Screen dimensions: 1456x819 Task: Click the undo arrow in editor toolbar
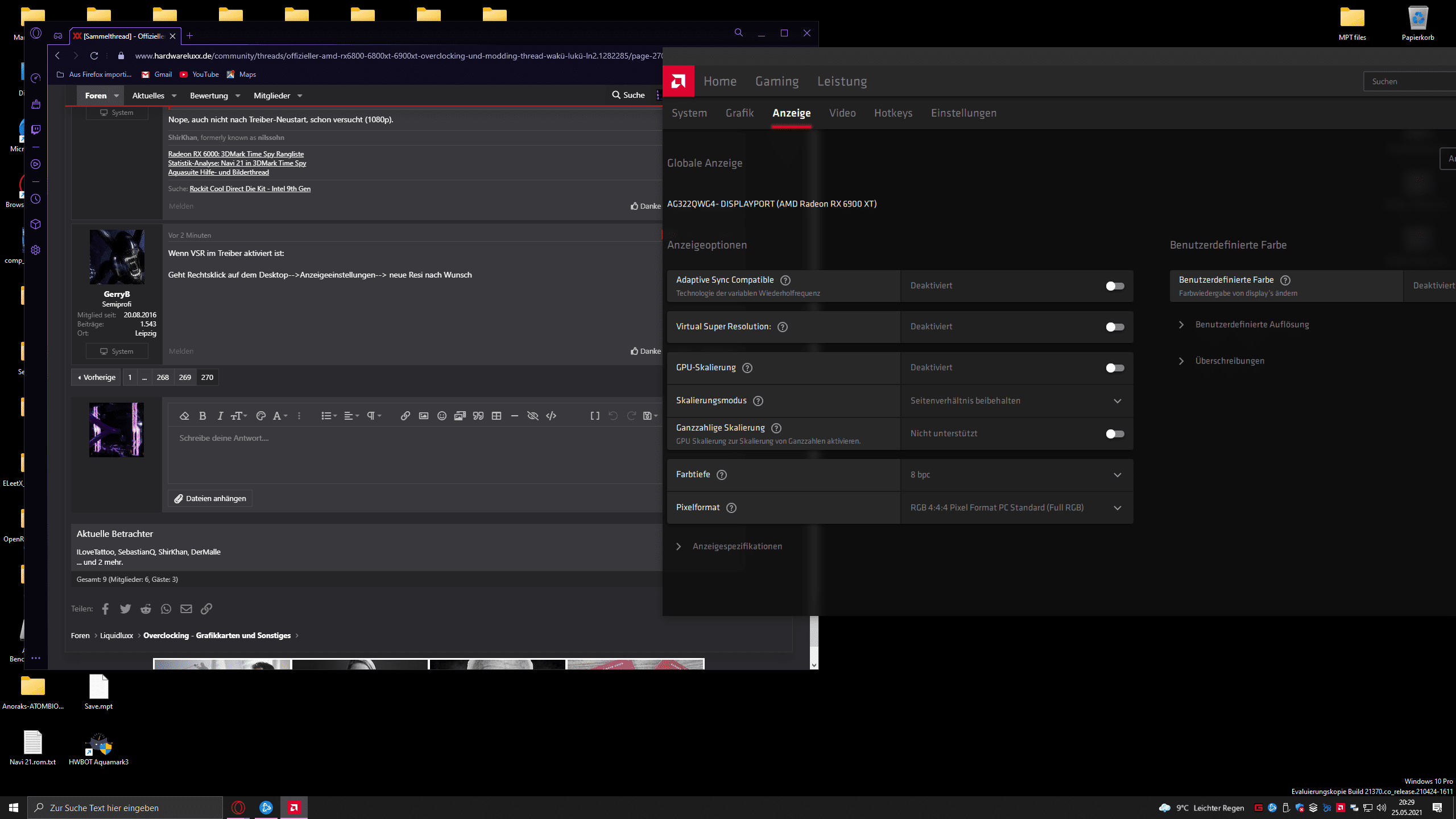(613, 416)
